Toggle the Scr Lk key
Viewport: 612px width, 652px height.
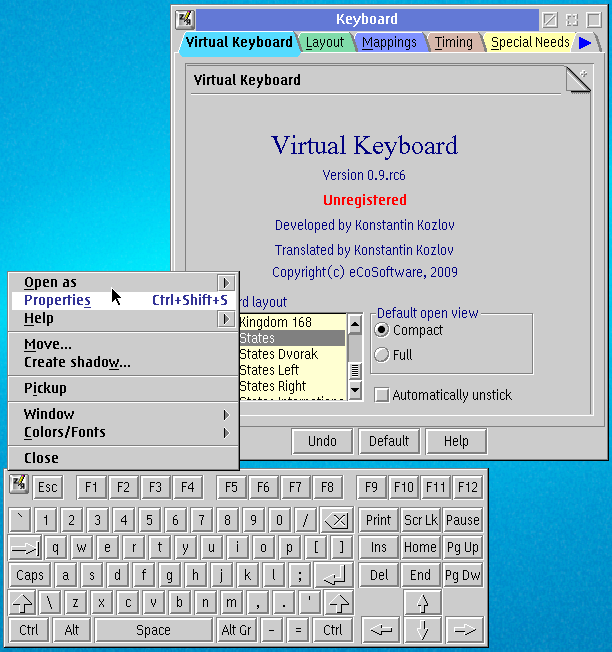point(421,520)
